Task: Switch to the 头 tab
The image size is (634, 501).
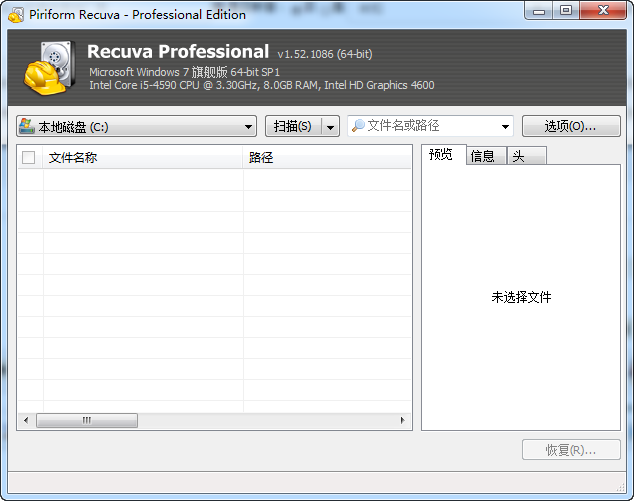Action: click(527, 156)
